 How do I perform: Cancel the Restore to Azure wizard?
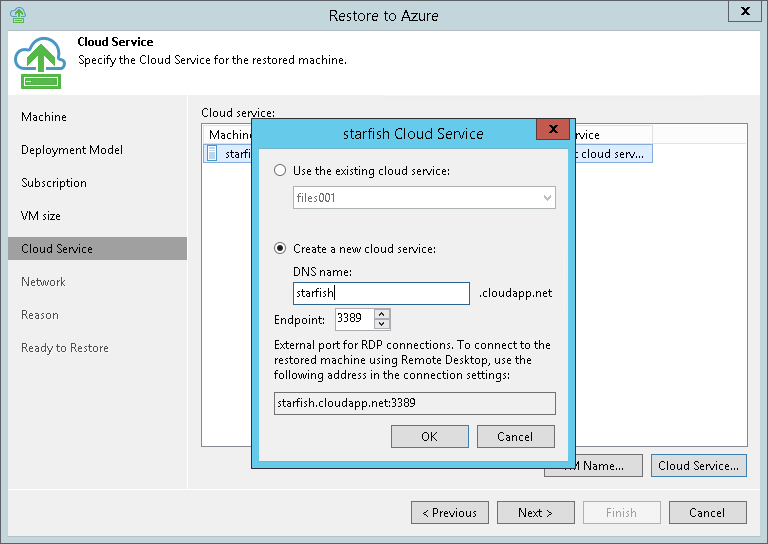point(708,512)
